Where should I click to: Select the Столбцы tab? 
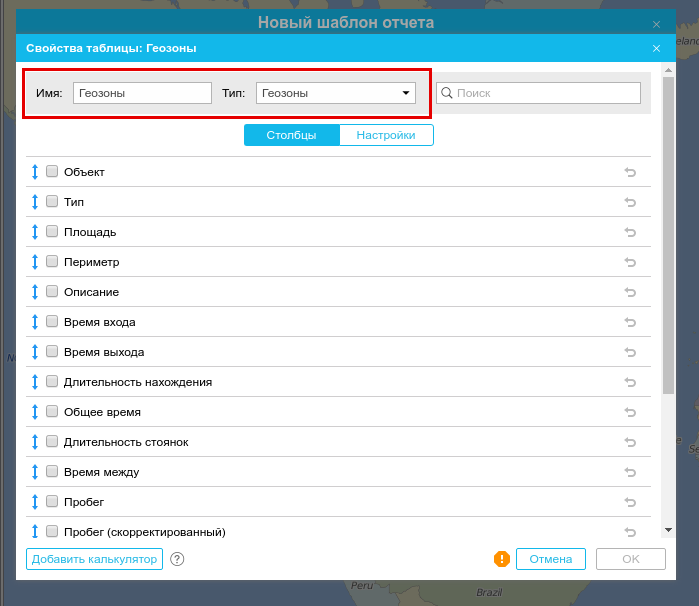point(291,135)
